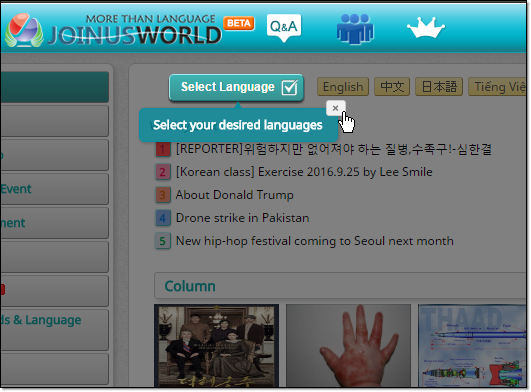The width and height of the screenshot is (531, 392).
Task: Open the About Donald Trump post
Action: (x=234, y=195)
